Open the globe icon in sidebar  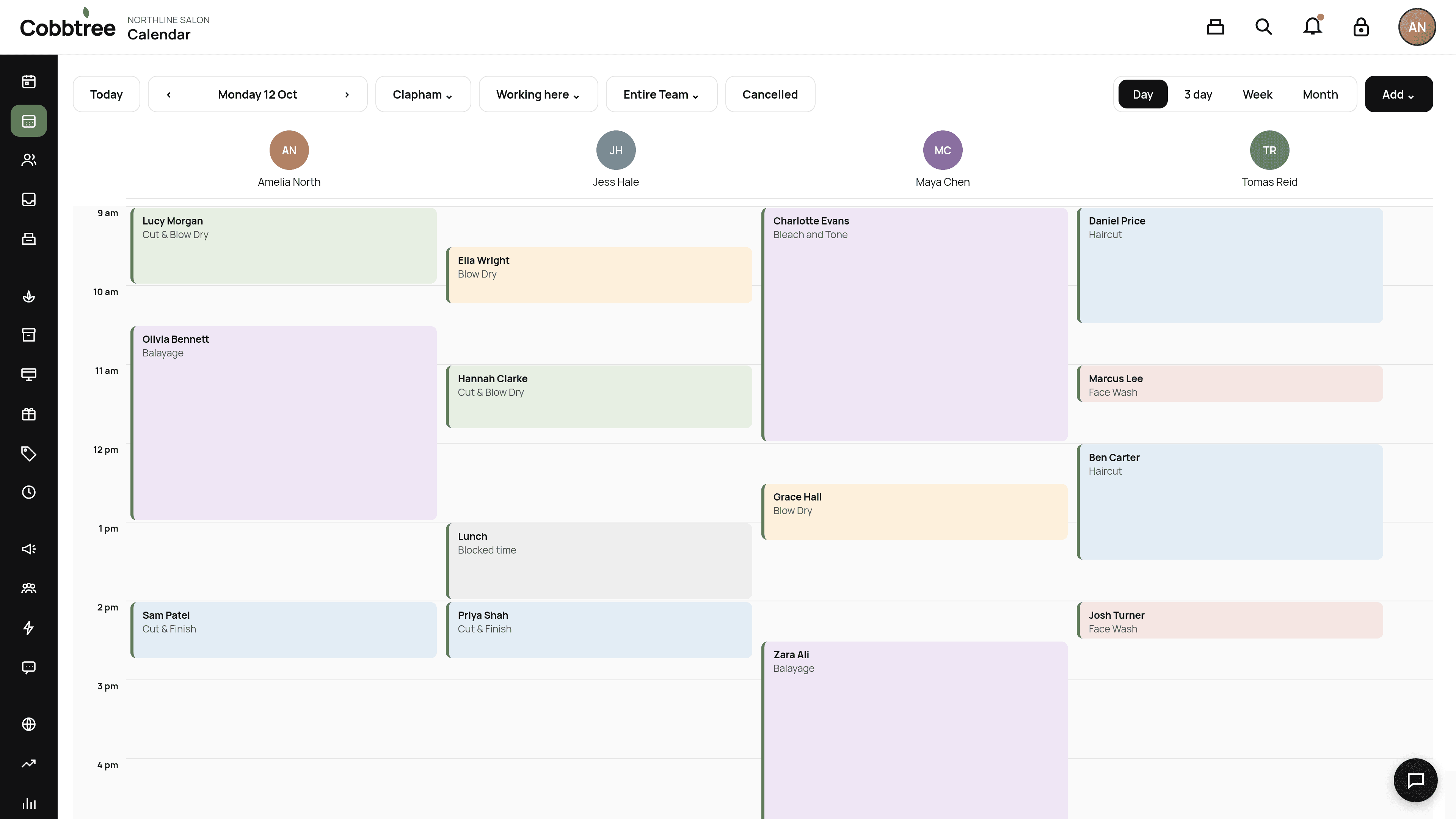click(29, 724)
